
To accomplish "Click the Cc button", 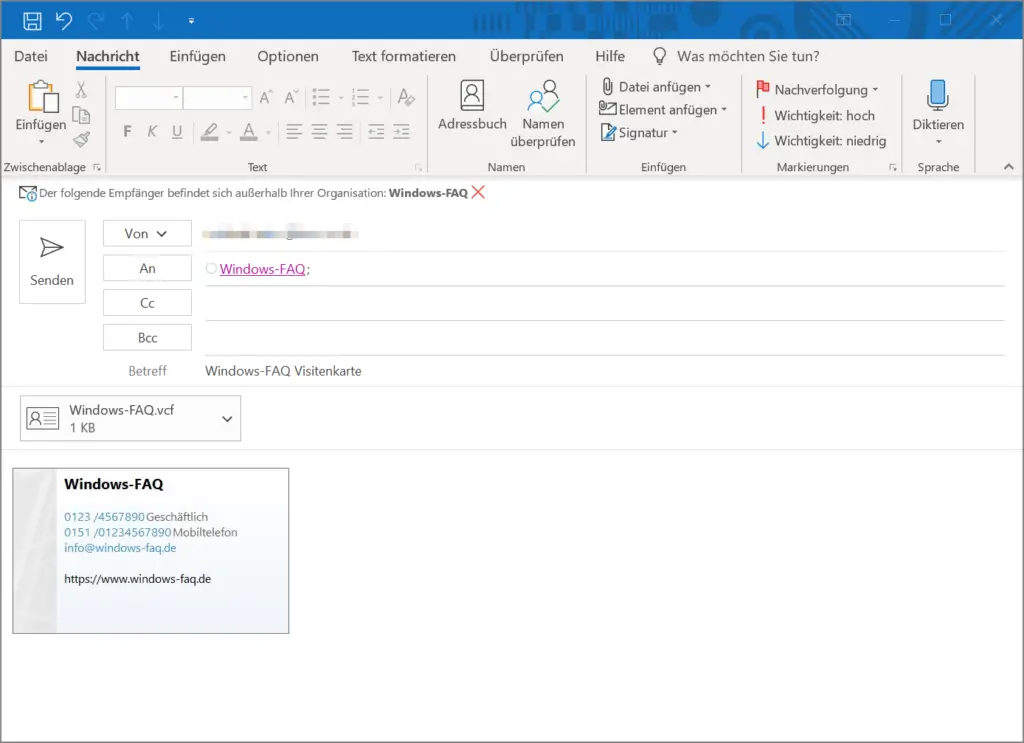I will pyautogui.click(x=147, y=303).
